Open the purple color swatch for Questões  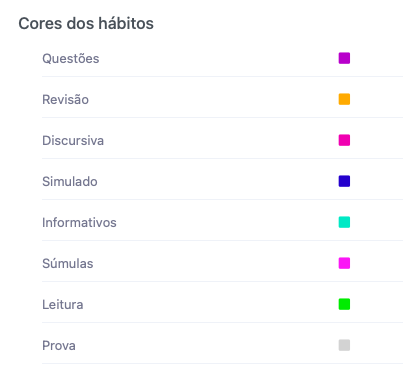pos(344,58)
